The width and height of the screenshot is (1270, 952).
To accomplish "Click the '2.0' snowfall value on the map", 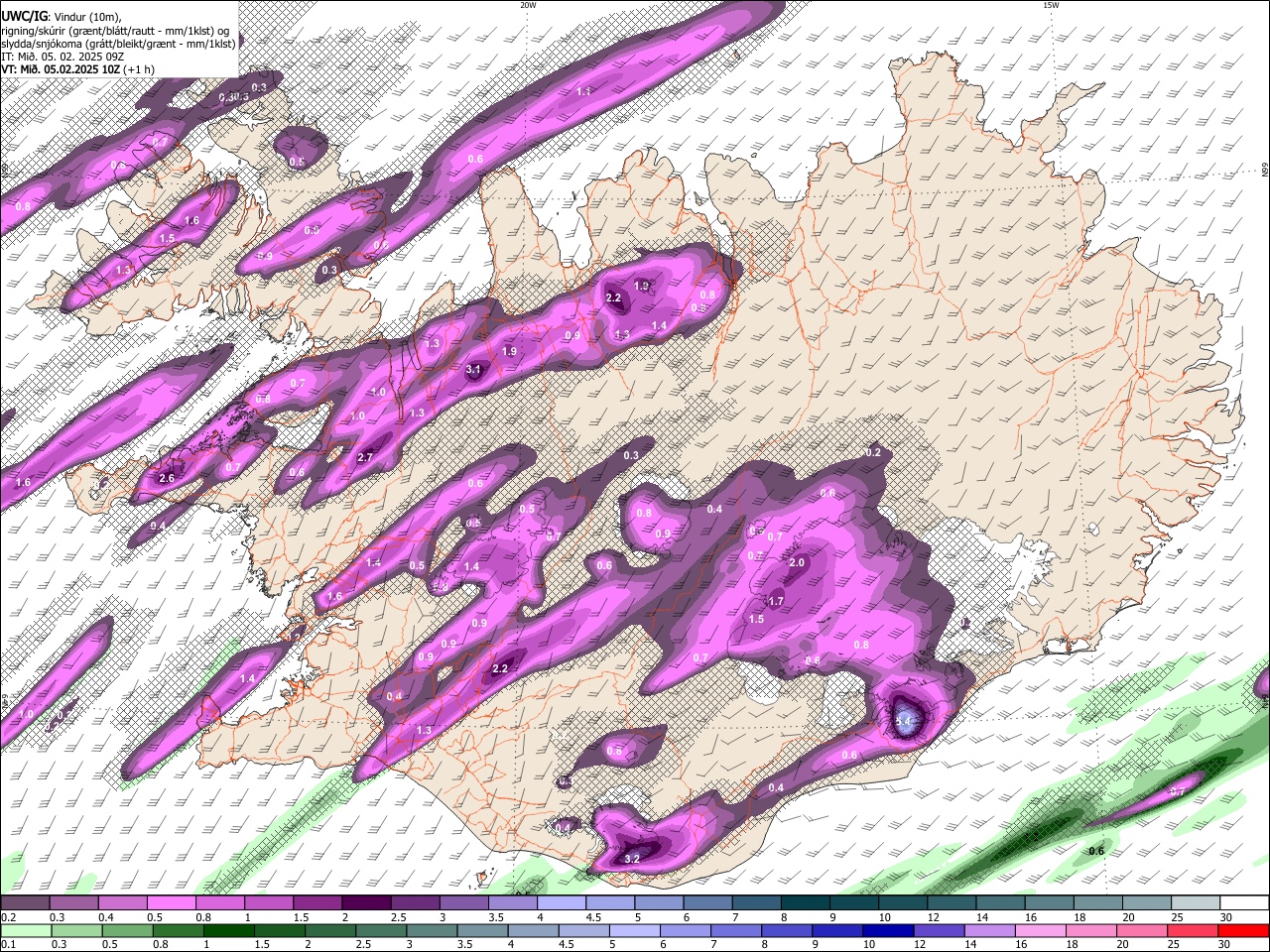I will tap(796, 562).
